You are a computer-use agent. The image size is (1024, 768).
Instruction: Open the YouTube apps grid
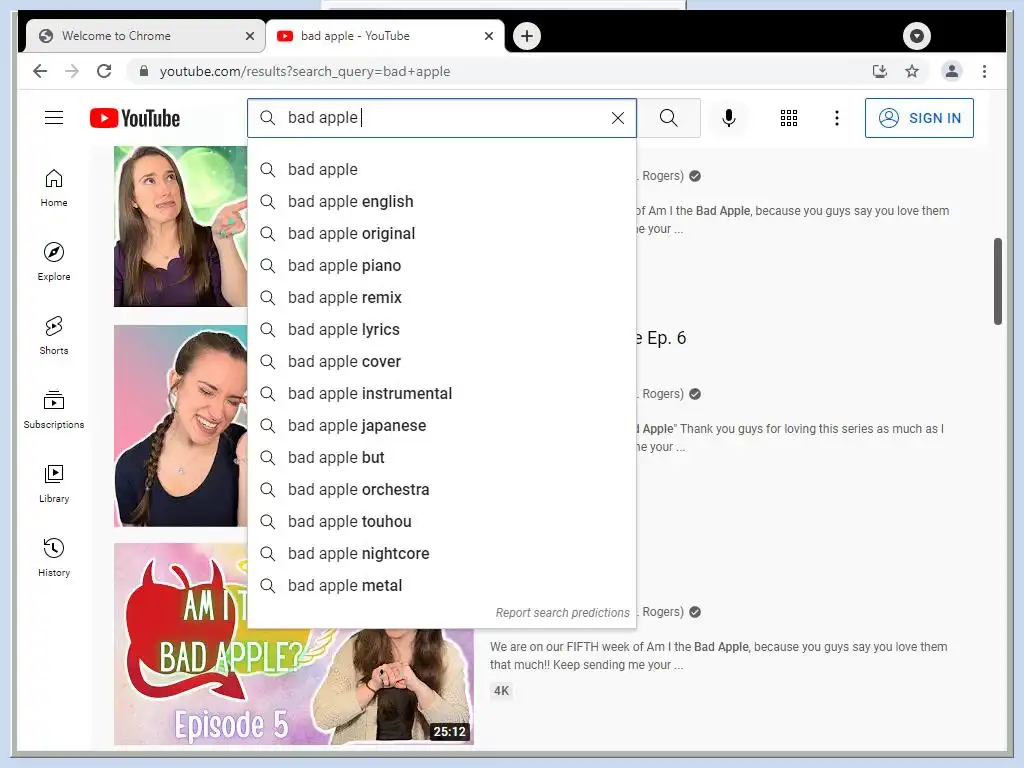click(x=788, y=118)
